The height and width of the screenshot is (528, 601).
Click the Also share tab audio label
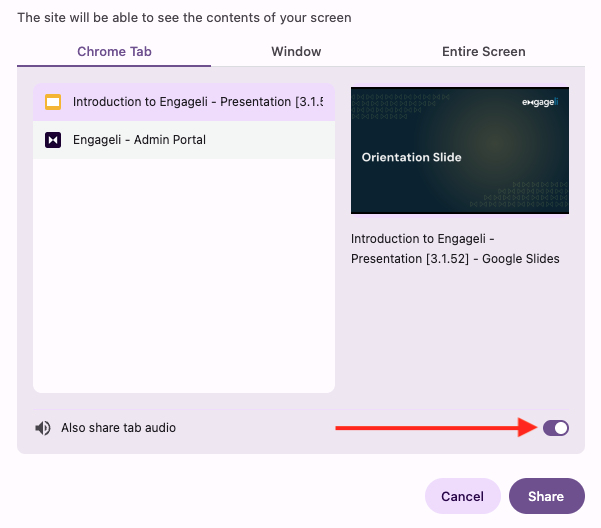tap(118, 428)
